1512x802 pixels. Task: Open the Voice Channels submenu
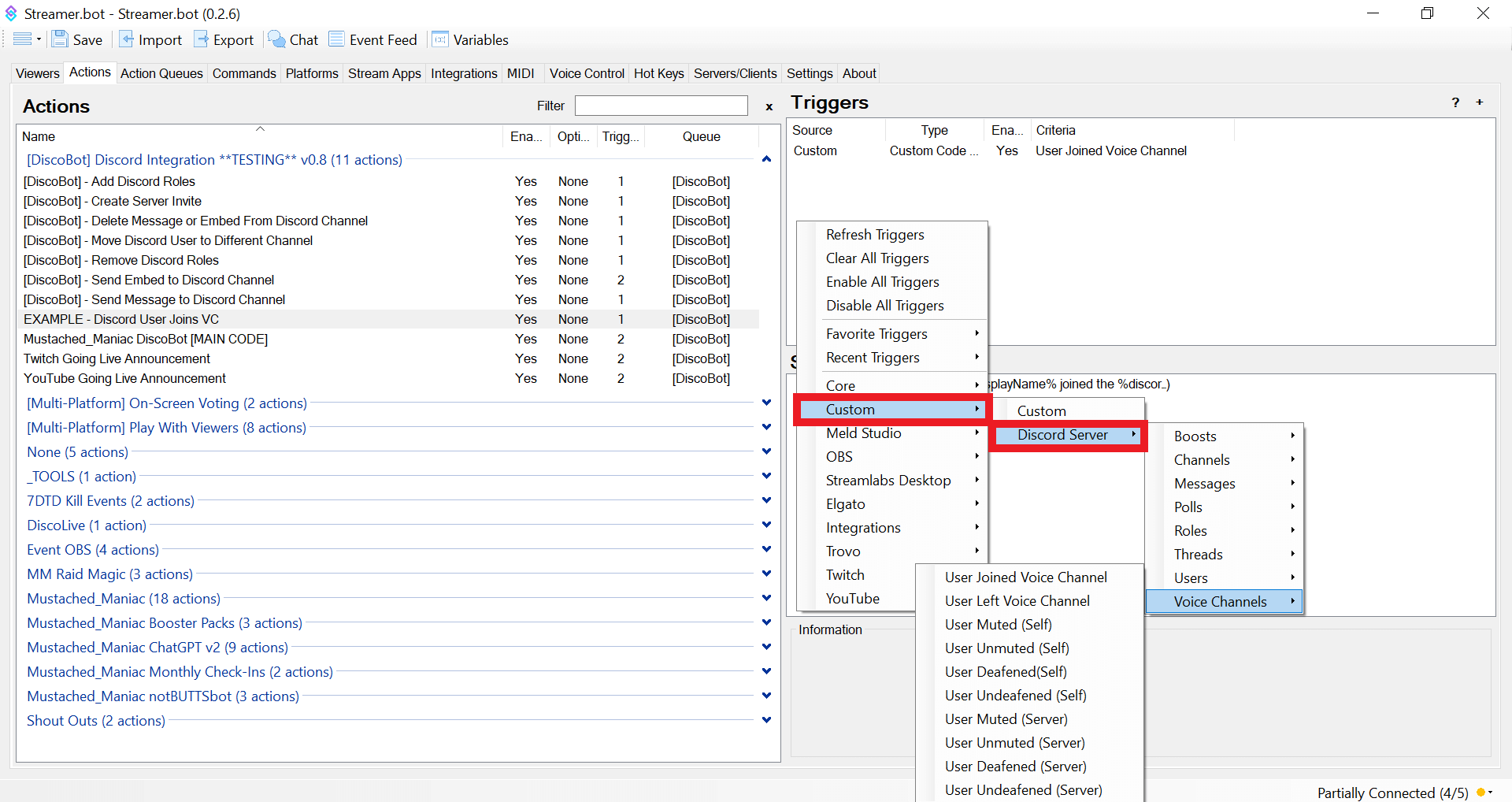[x=1225, y=602]
